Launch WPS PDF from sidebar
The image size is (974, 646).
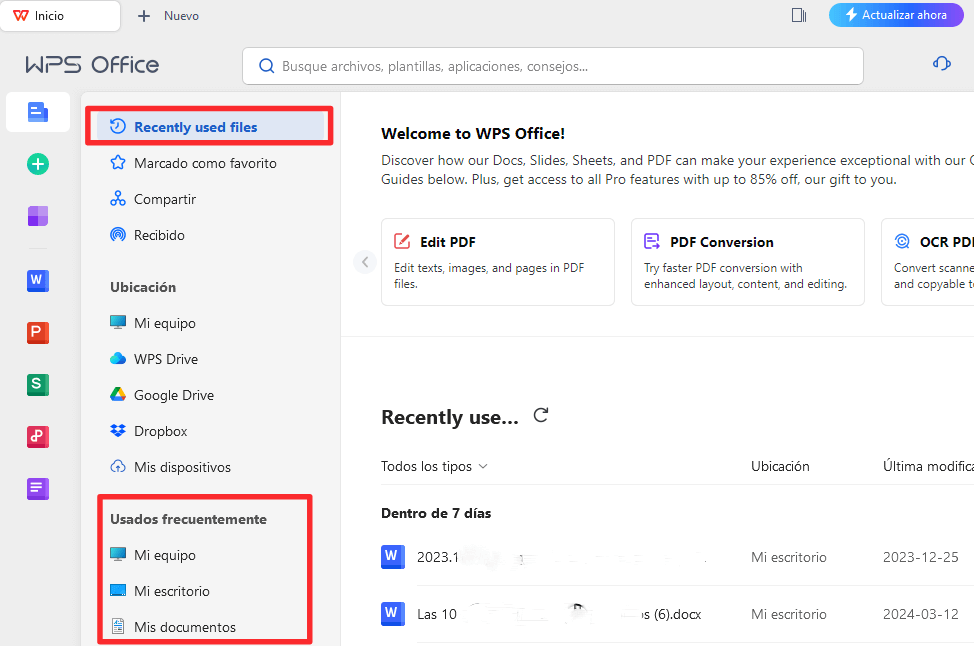click(38, 437)
